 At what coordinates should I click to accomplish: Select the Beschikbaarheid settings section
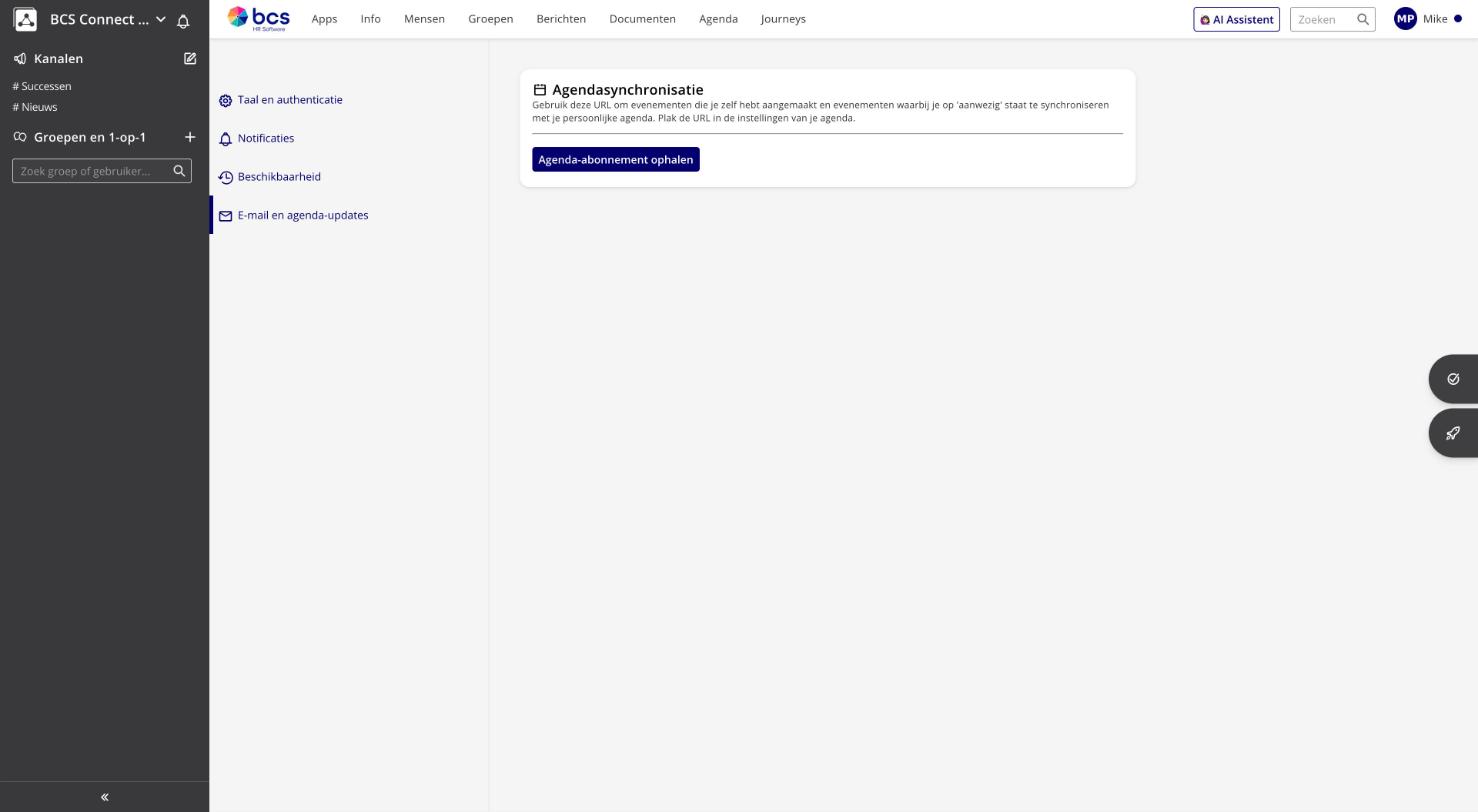point(279,177)
